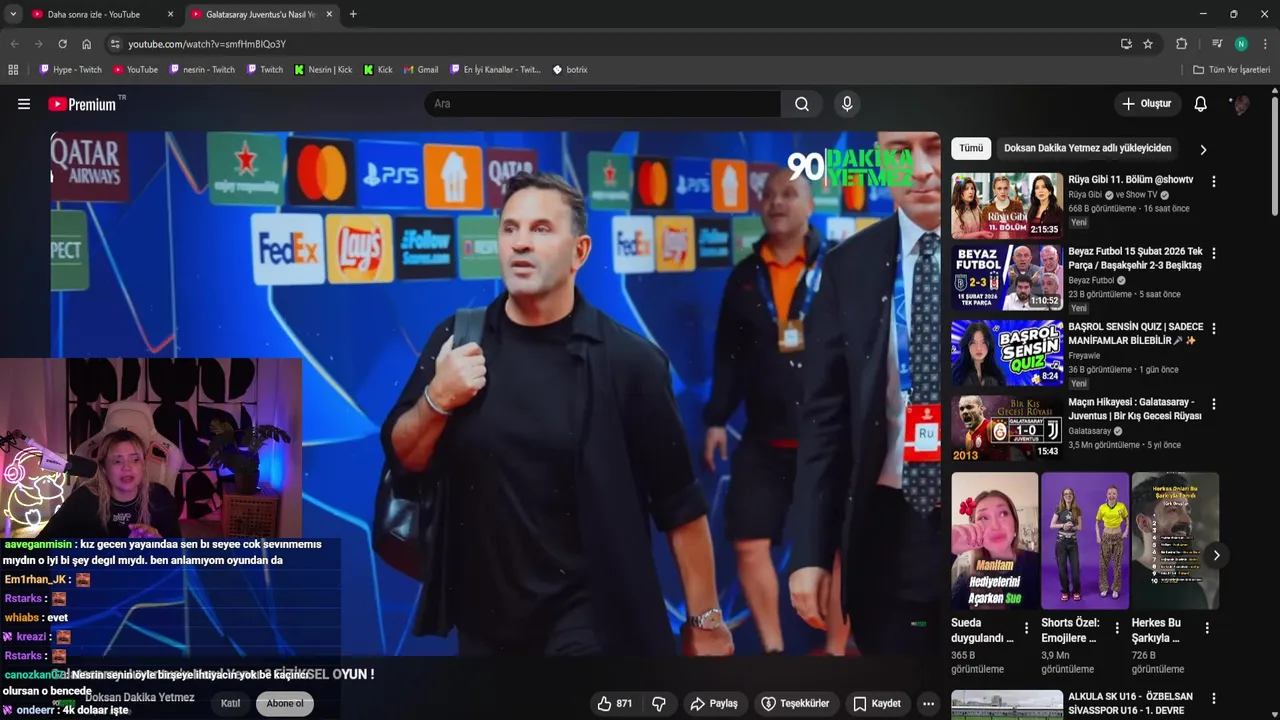
Task: Open Rüya Gibi 11. Bölüm thumbnail
Action: 1007,205
